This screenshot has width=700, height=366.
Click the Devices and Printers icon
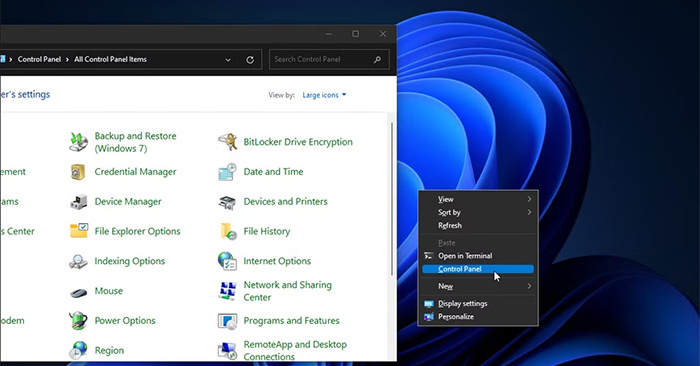tap(227, 202)
